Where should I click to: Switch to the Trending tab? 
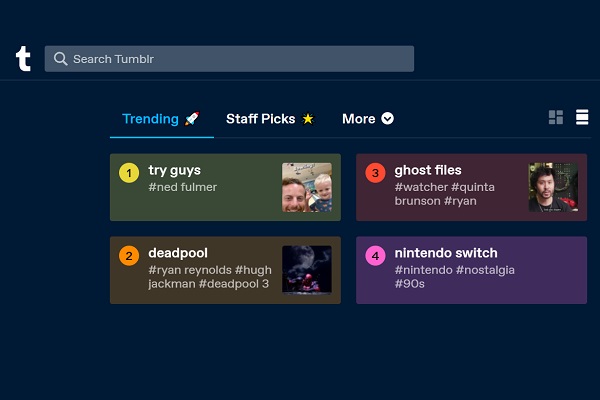(x=161, y=119)
